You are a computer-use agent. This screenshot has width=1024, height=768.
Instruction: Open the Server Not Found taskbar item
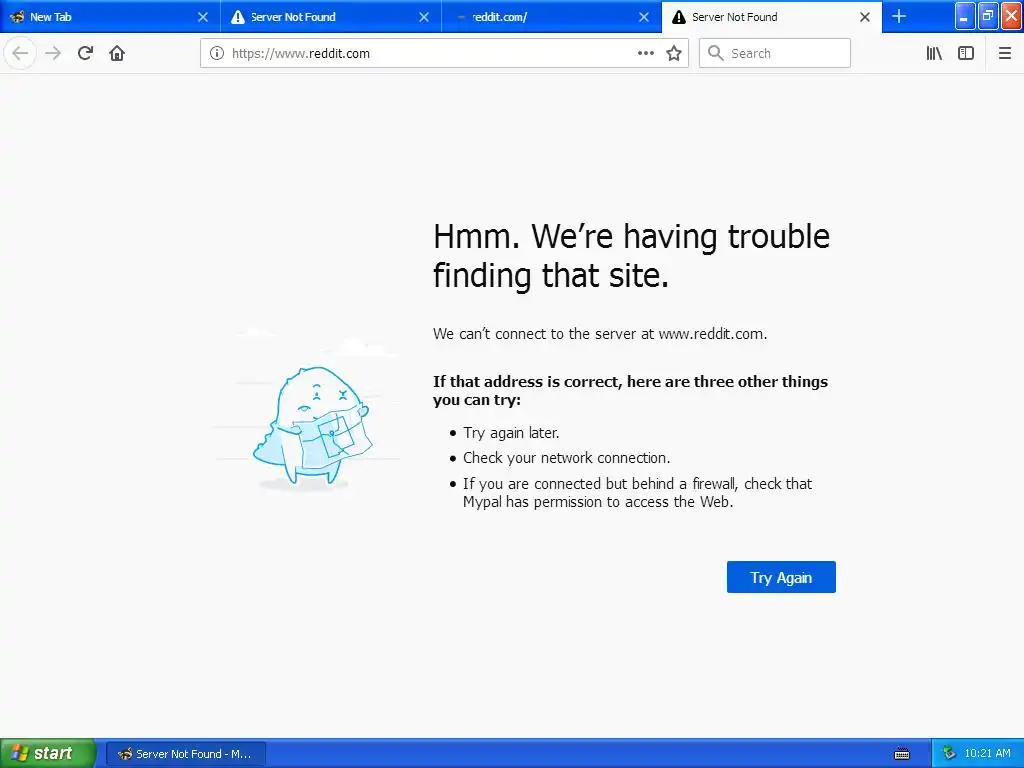pos(185,754)
